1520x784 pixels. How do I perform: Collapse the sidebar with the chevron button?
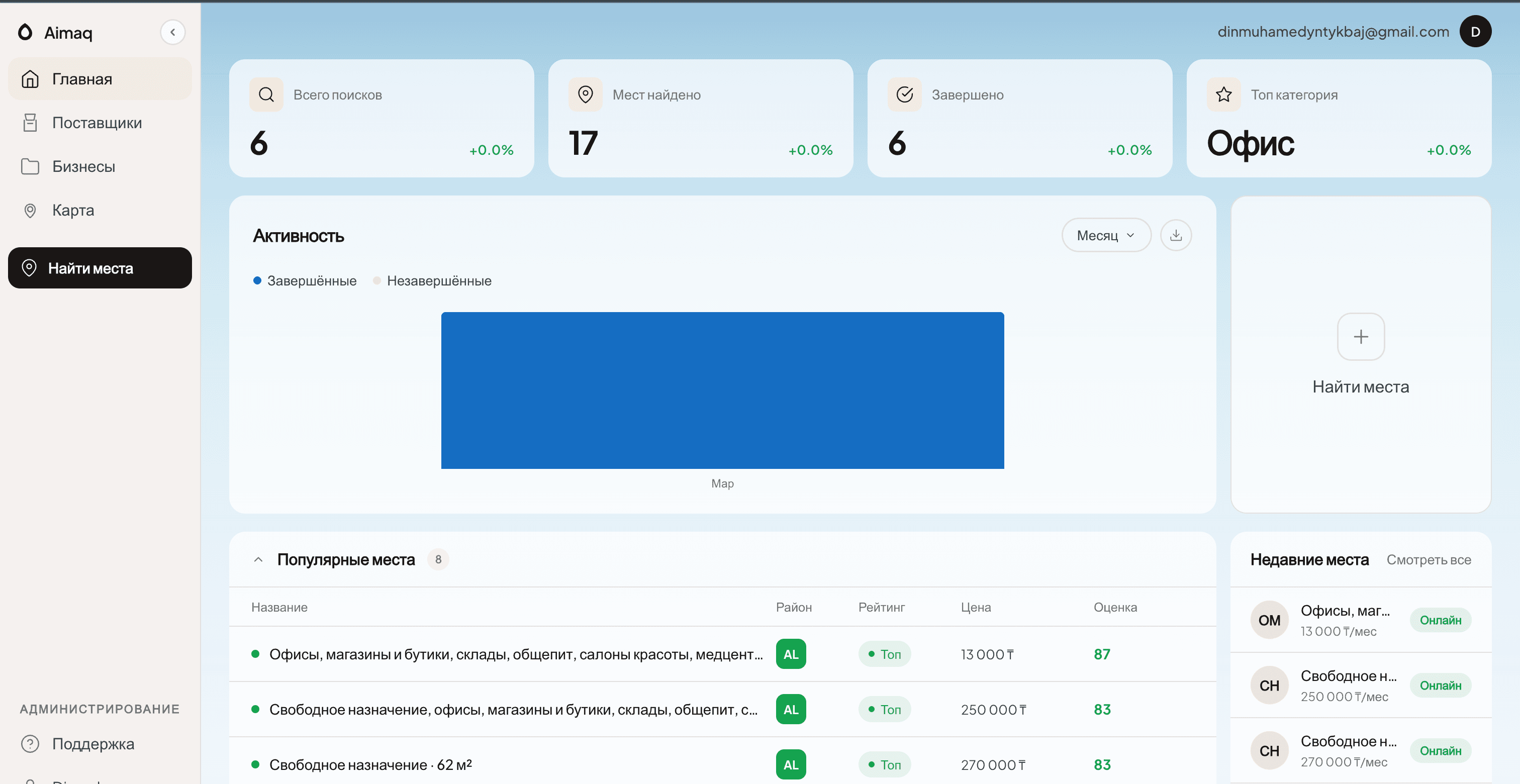[x=172, y=33]
